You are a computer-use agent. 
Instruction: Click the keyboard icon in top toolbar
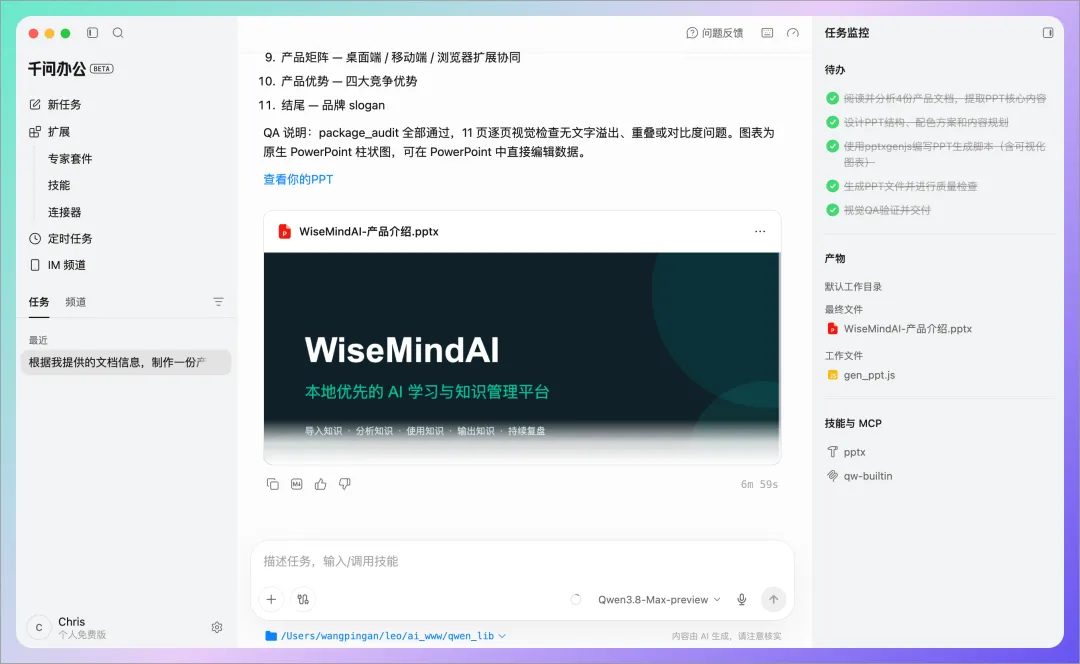pyautogui.click(x=767, y=33)
